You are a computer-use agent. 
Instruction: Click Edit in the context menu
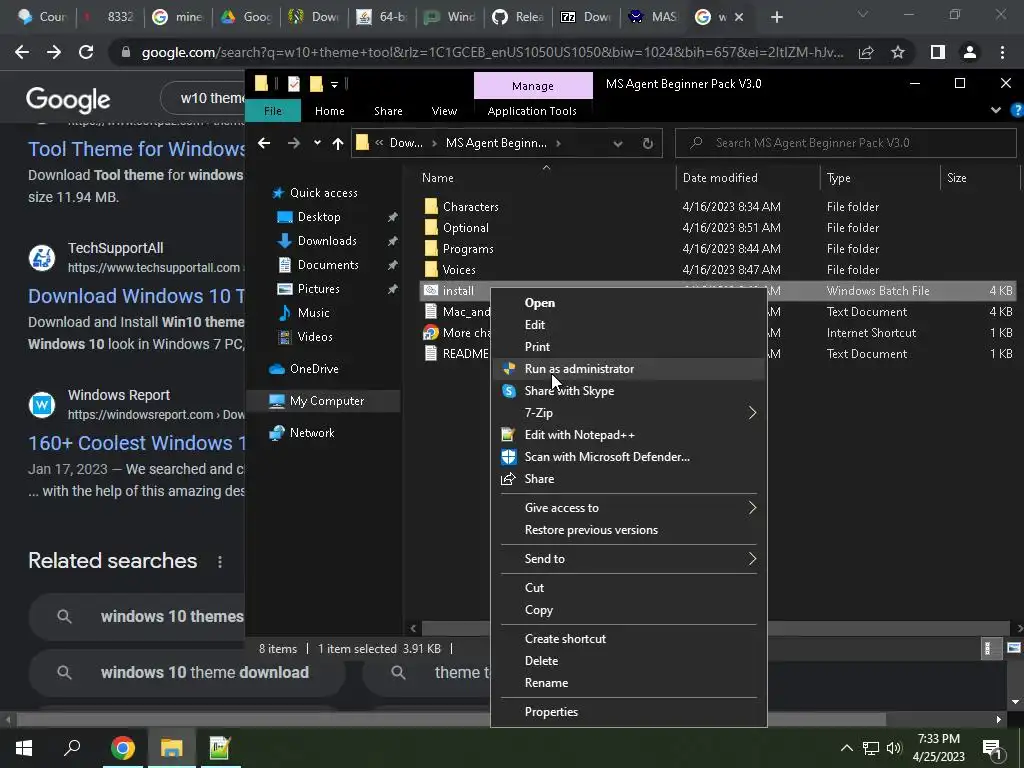coord(628,325)
